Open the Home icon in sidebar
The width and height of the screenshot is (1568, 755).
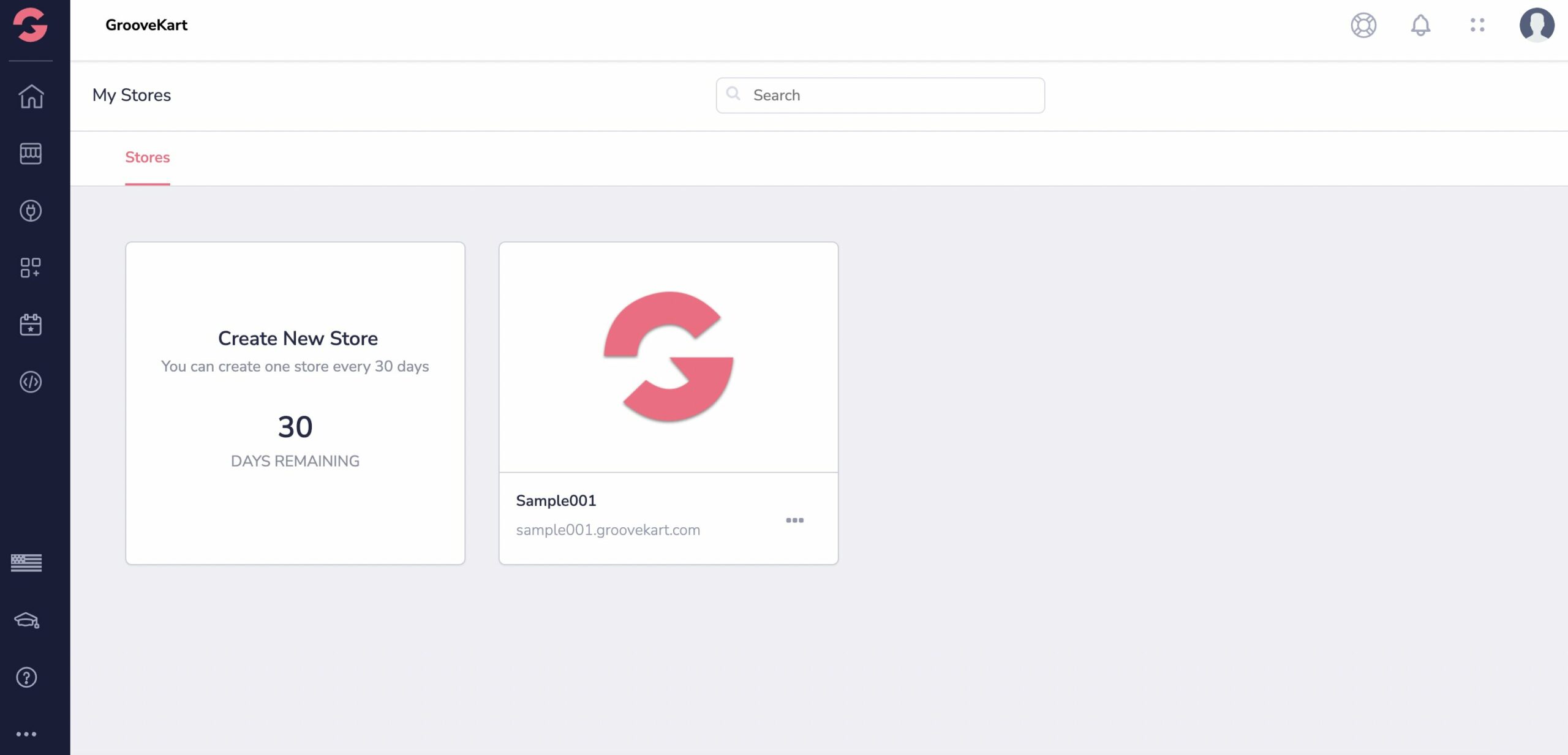click(31, 96)
